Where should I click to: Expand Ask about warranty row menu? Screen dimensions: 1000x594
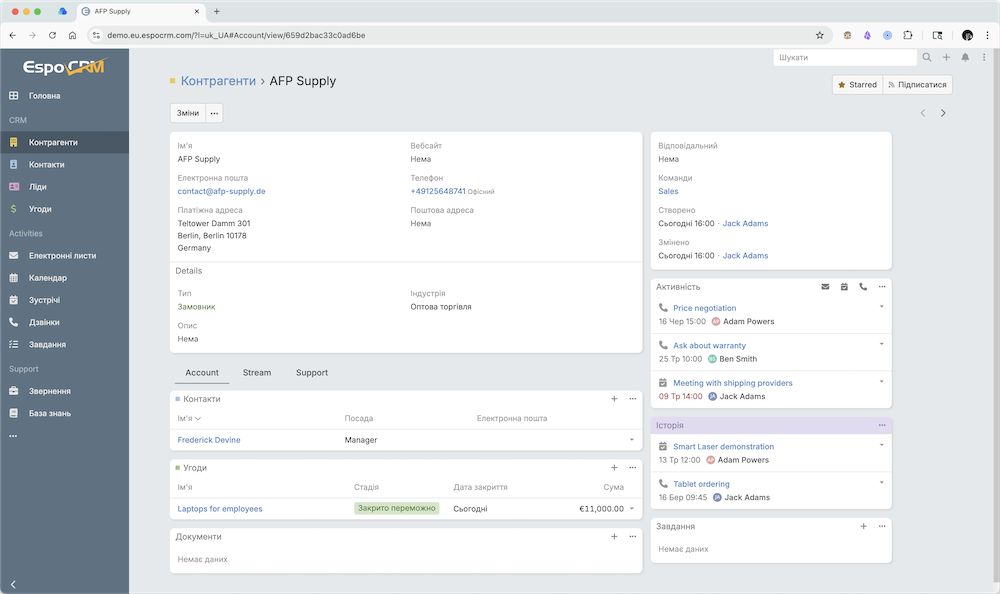coord(881,345)
